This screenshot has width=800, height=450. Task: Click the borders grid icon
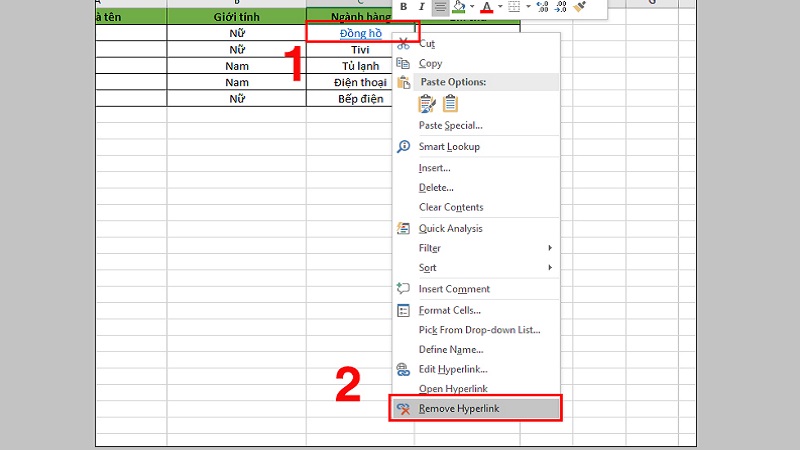(515, 7)
